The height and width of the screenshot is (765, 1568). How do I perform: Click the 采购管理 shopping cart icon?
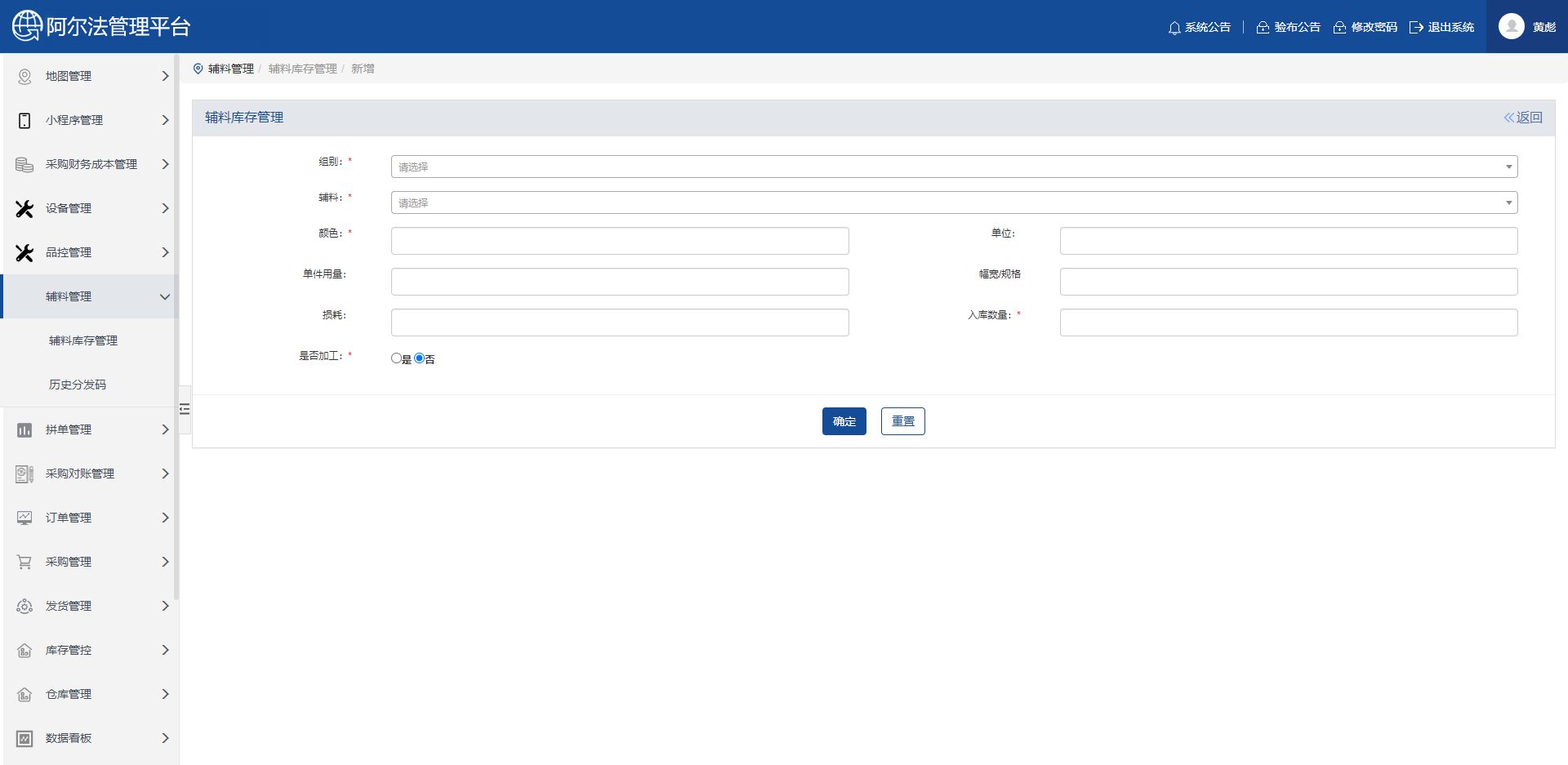click(24, 562)
